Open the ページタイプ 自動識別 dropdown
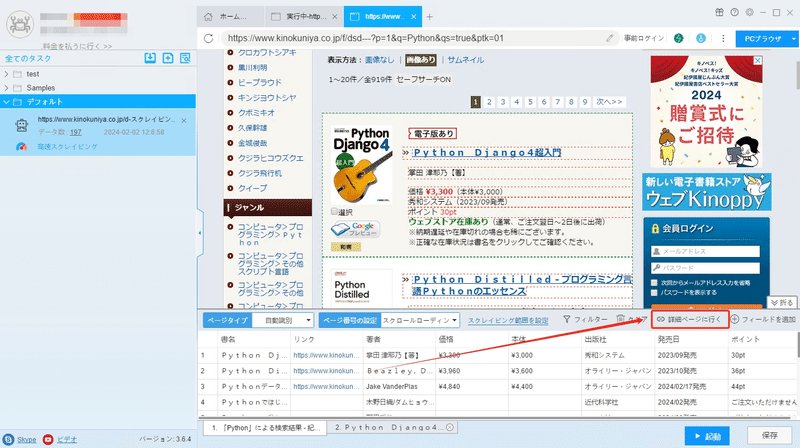The height and width of the screenshot is (448, 800). [x=283, y=320]
